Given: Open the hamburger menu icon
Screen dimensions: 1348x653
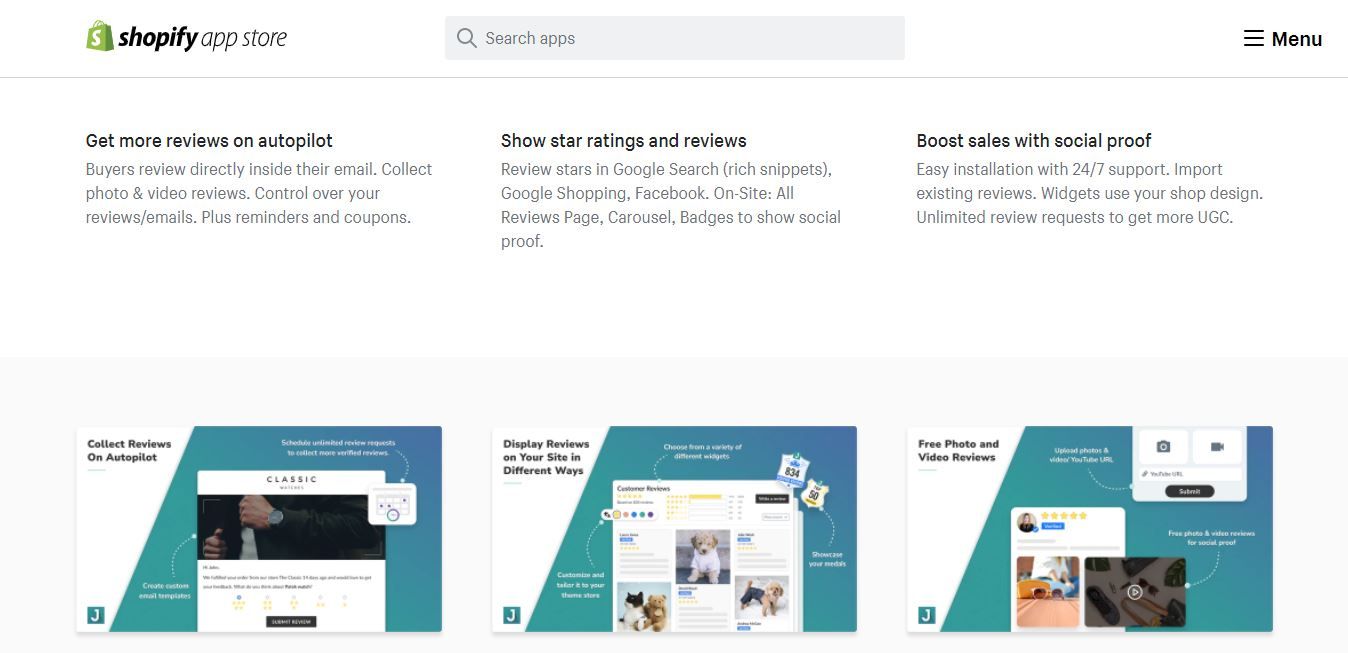Looking at the screenshot, I should point(1253,38).
